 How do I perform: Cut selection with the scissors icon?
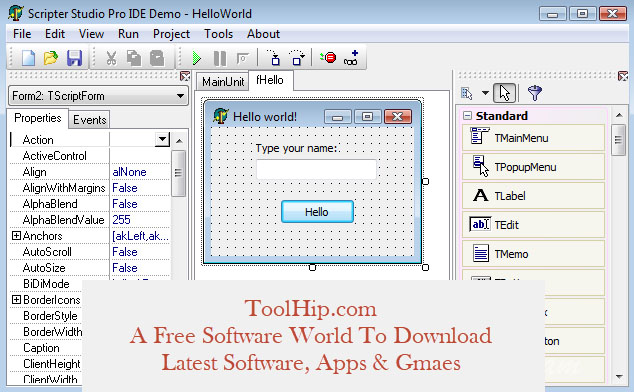pyautogui.click(x=111, y=58)
